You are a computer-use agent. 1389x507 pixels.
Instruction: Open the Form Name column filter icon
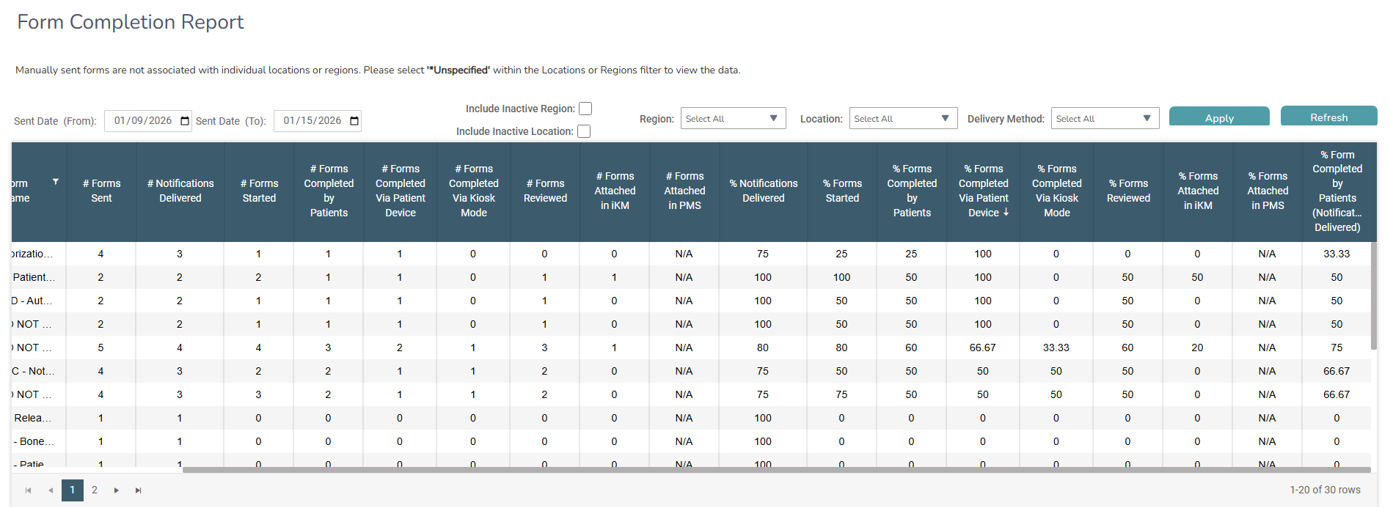pyautogui.click(x=56, y=182)
